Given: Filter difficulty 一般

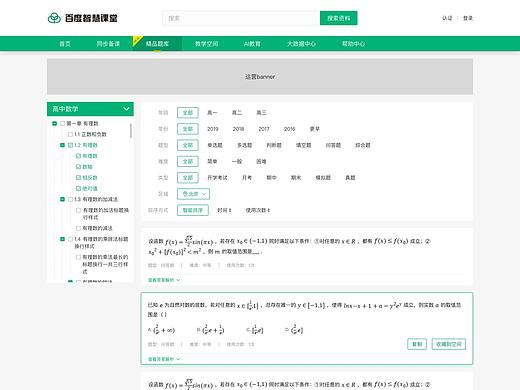Looking at the screenshot, I should pyautogui.click(x=237, y=162).
